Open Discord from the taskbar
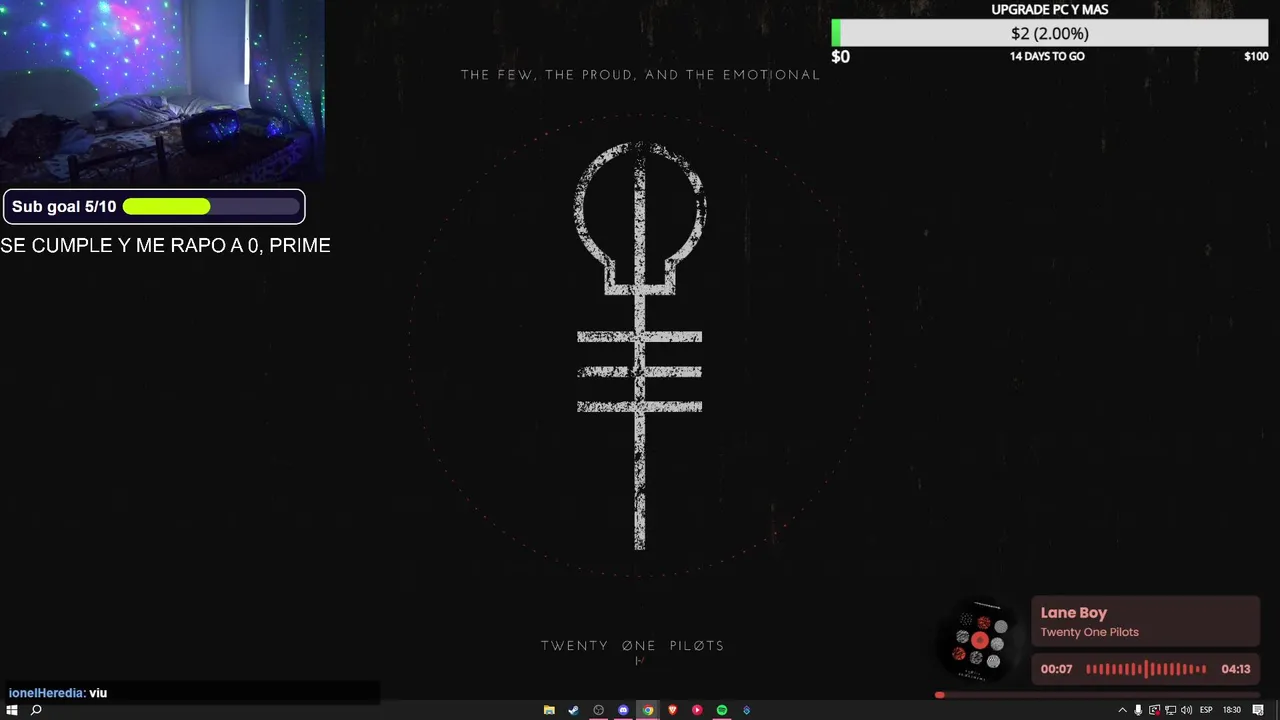The width and height of the screenshot is (1280, 720). tap(623, 710)
